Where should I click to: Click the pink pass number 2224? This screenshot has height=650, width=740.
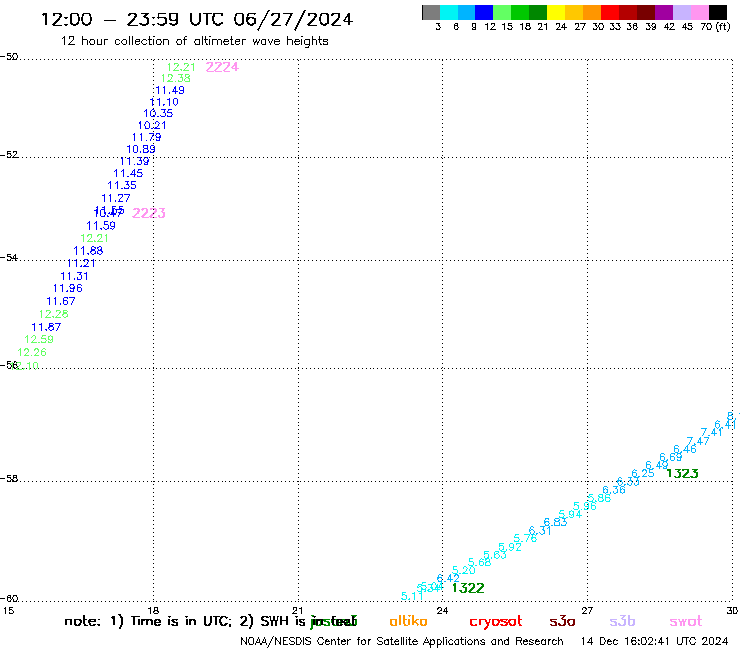222,67
